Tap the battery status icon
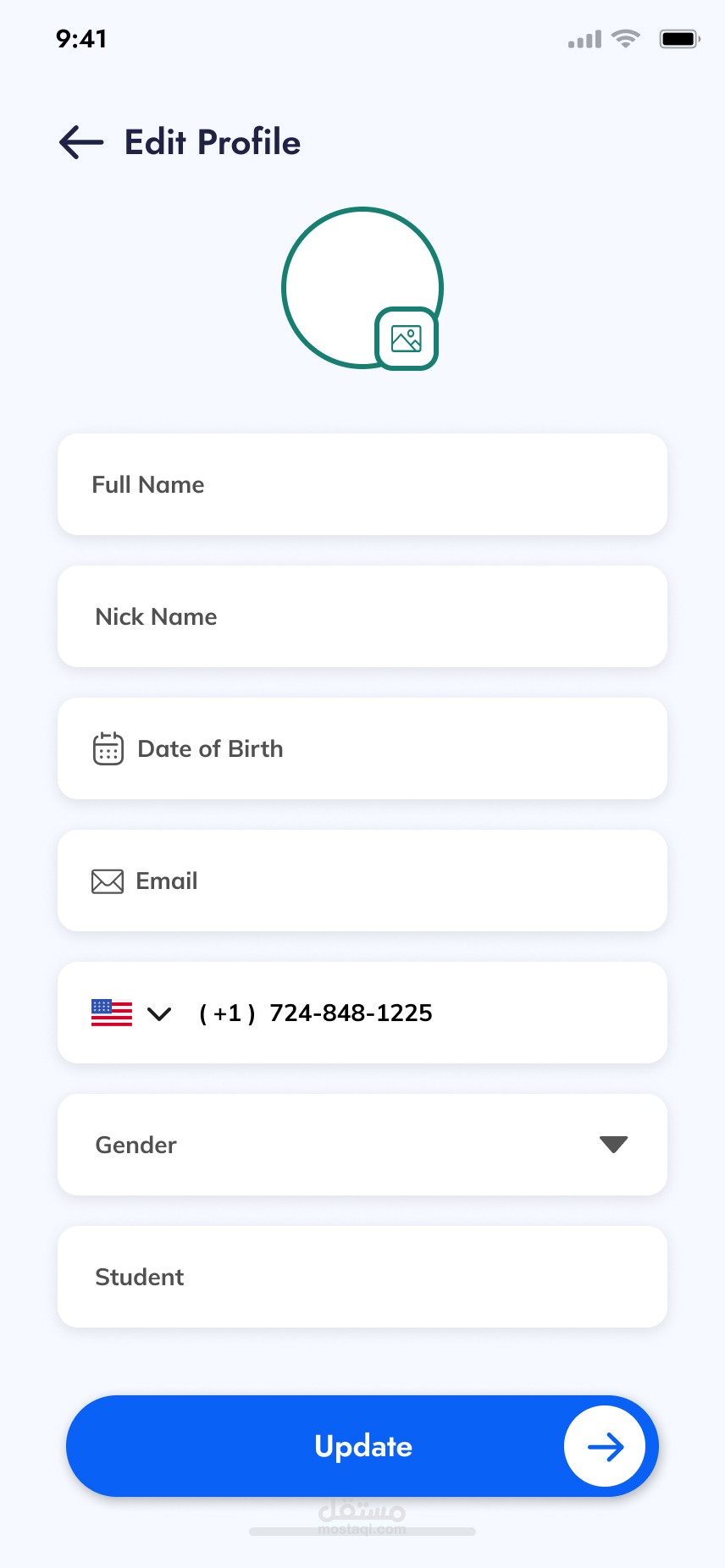Image resolution: width=725 pixels, height=1568 pixels. pyautogui.click(x=679, y=39)
